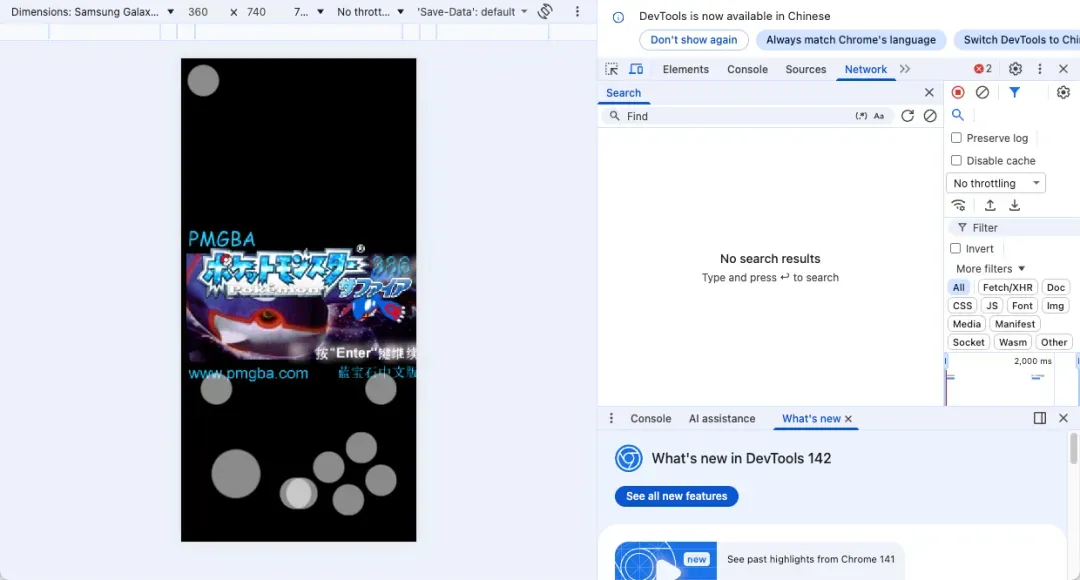This screenshot has width=1080, height=580.
Task: Export HAR with the download icon
Action: click(1014, 205)
